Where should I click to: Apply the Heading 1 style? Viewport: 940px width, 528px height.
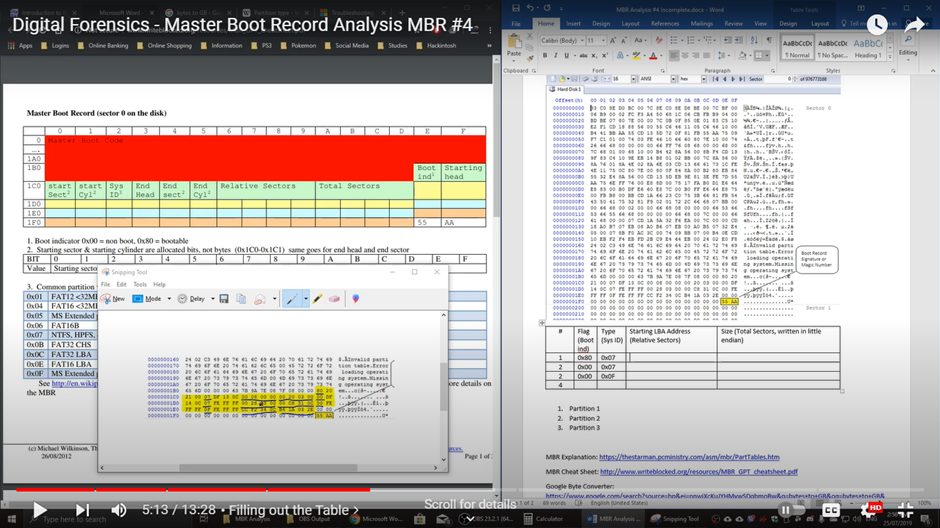point(868,47)
